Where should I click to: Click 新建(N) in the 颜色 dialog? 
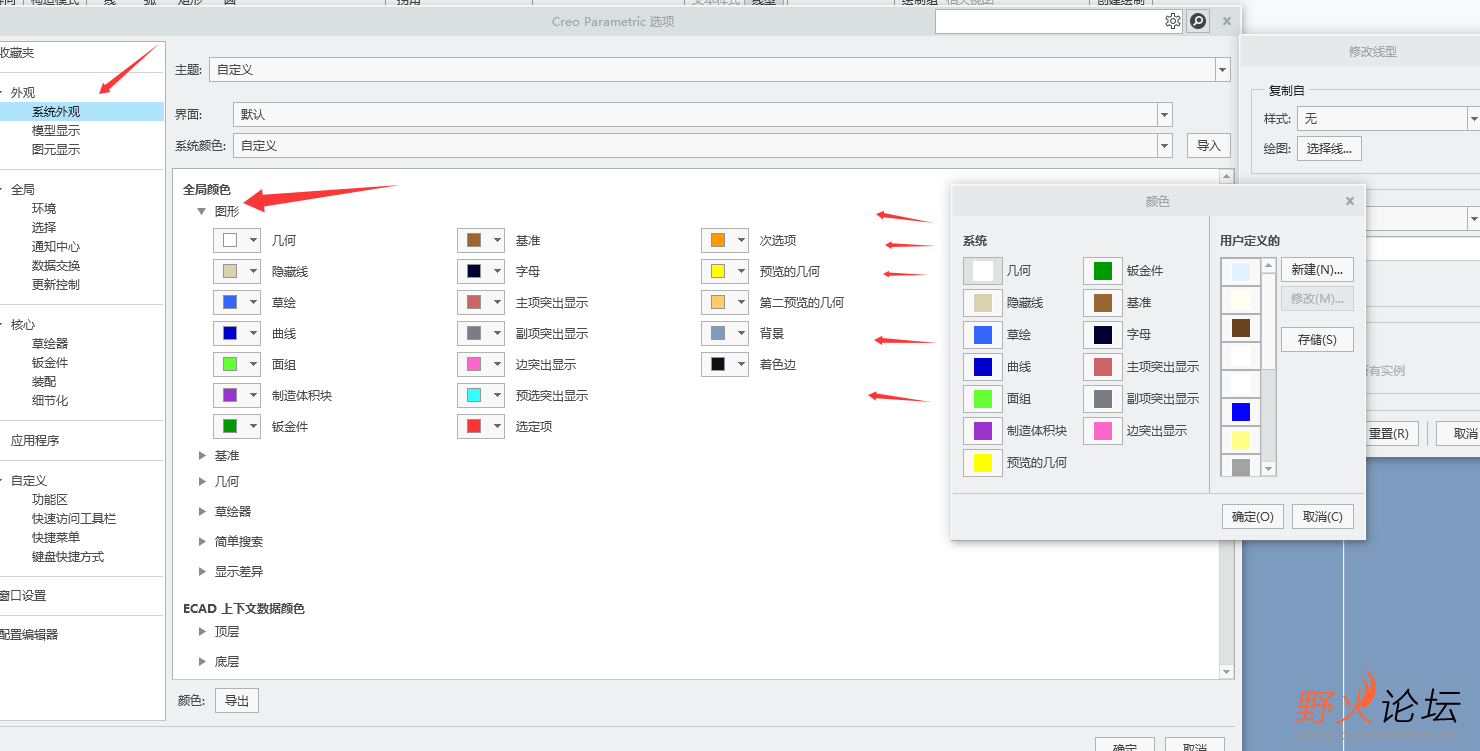tap(1316, 269)
